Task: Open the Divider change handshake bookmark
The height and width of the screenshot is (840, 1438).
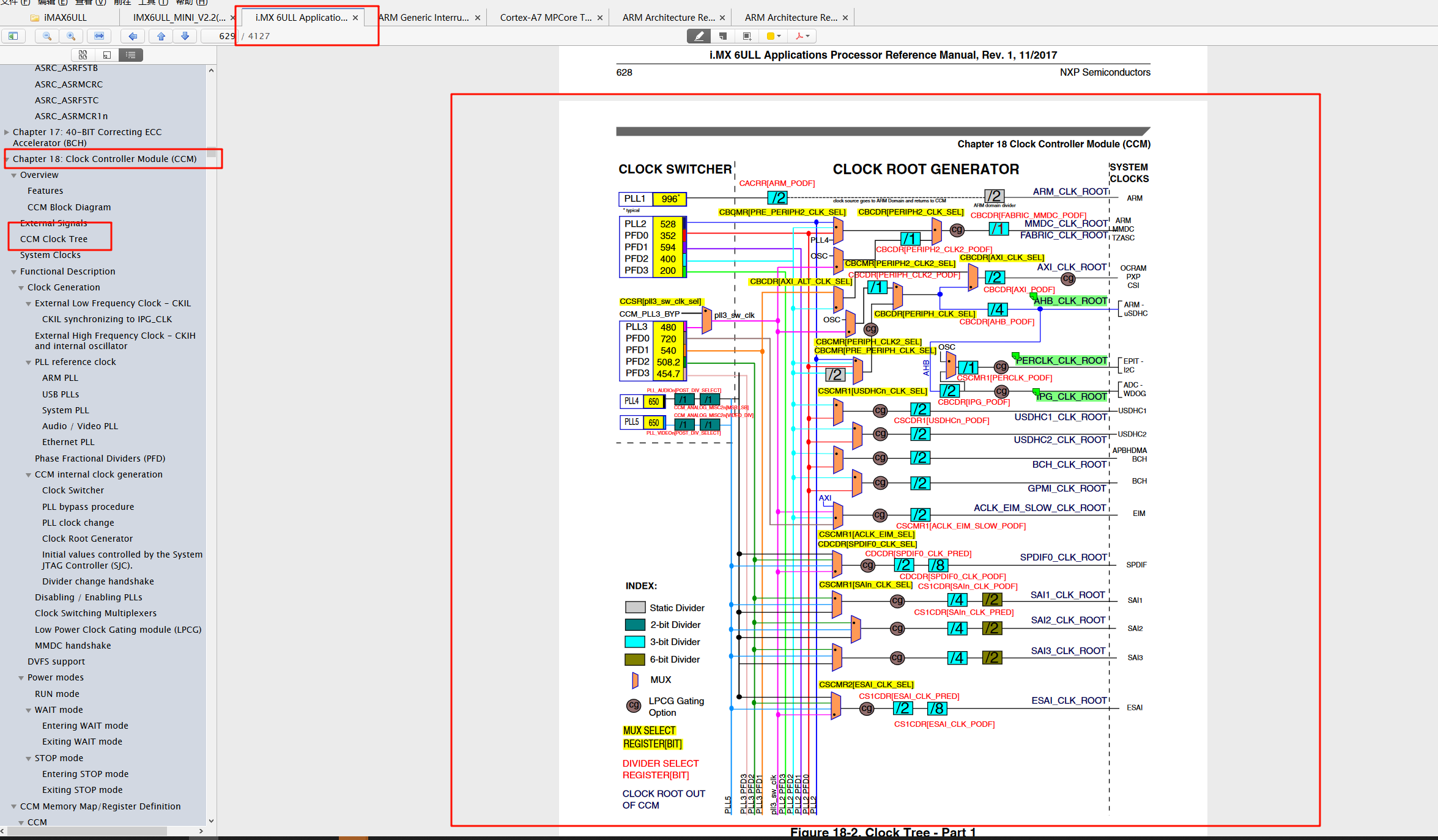Action: tap(98, 581)
